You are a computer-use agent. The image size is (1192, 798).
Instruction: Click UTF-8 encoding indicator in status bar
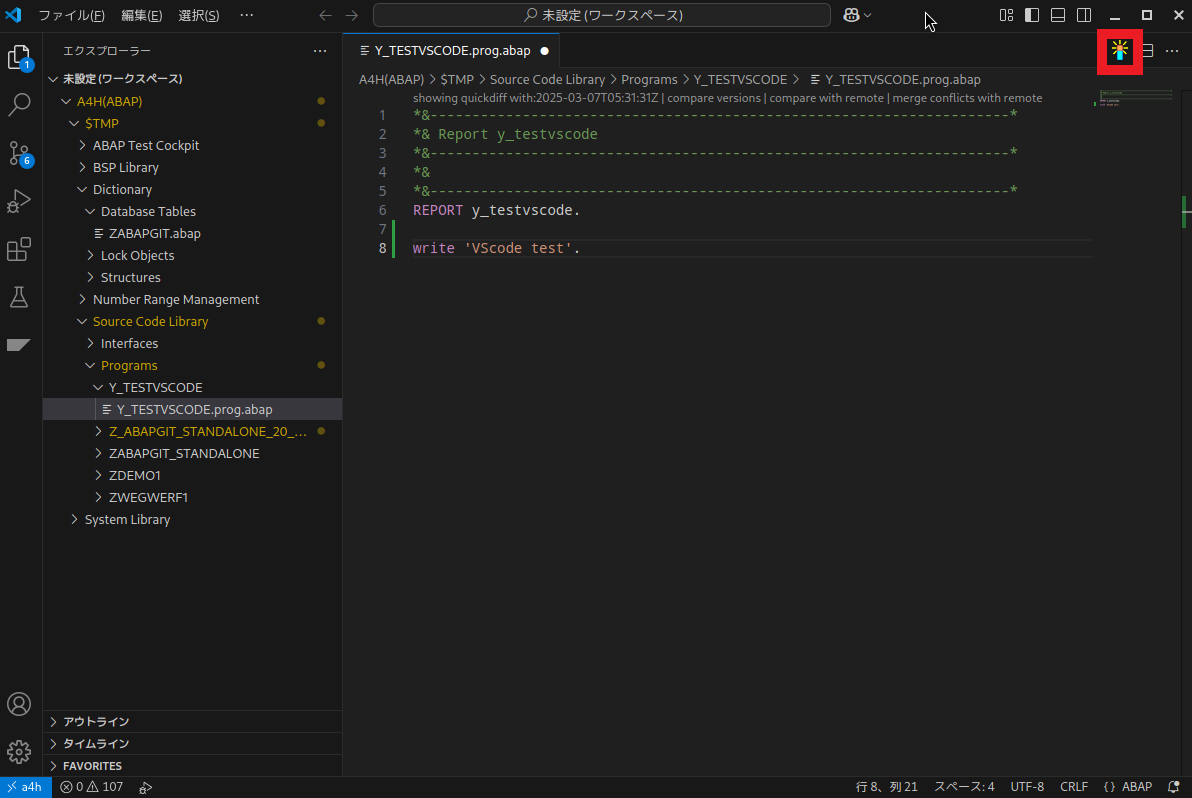coord(1027,786)
